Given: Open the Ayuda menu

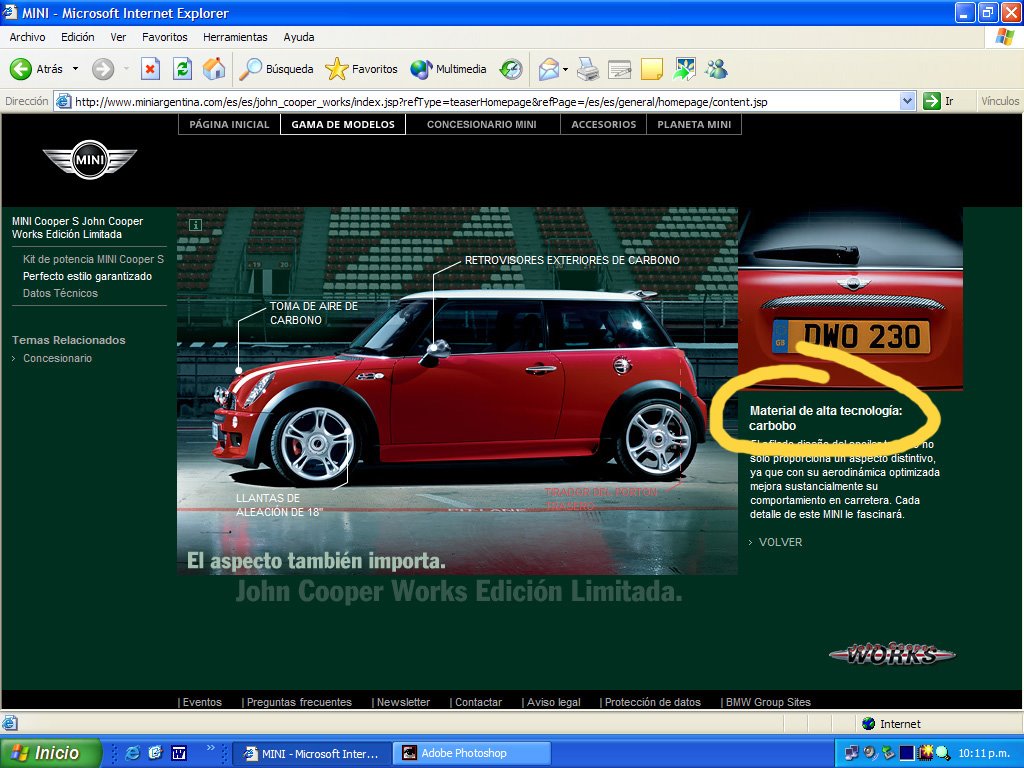Looking at the screenshot, I should coord(298,37).
